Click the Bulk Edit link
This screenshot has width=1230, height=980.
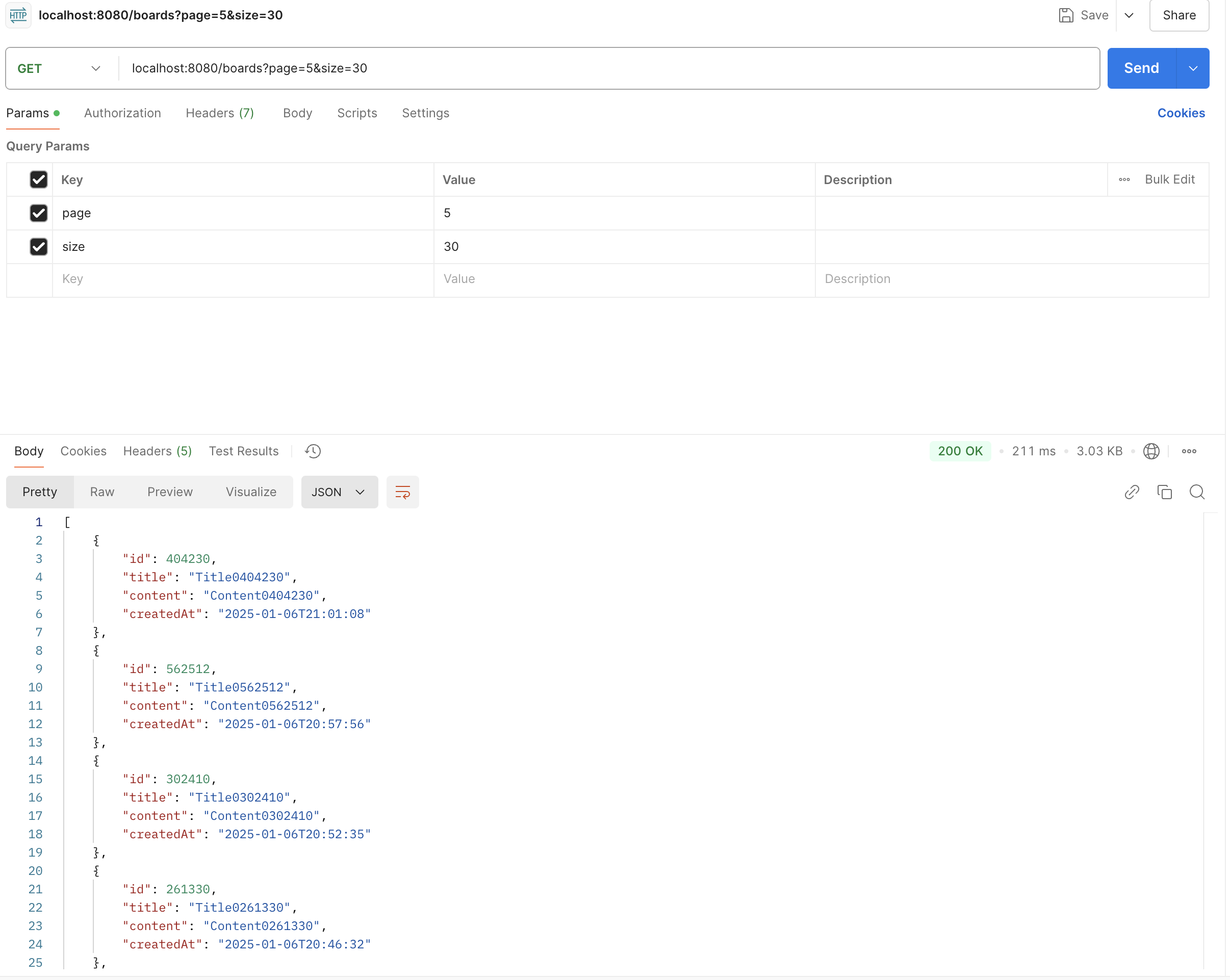click(x=1169, y=179)
